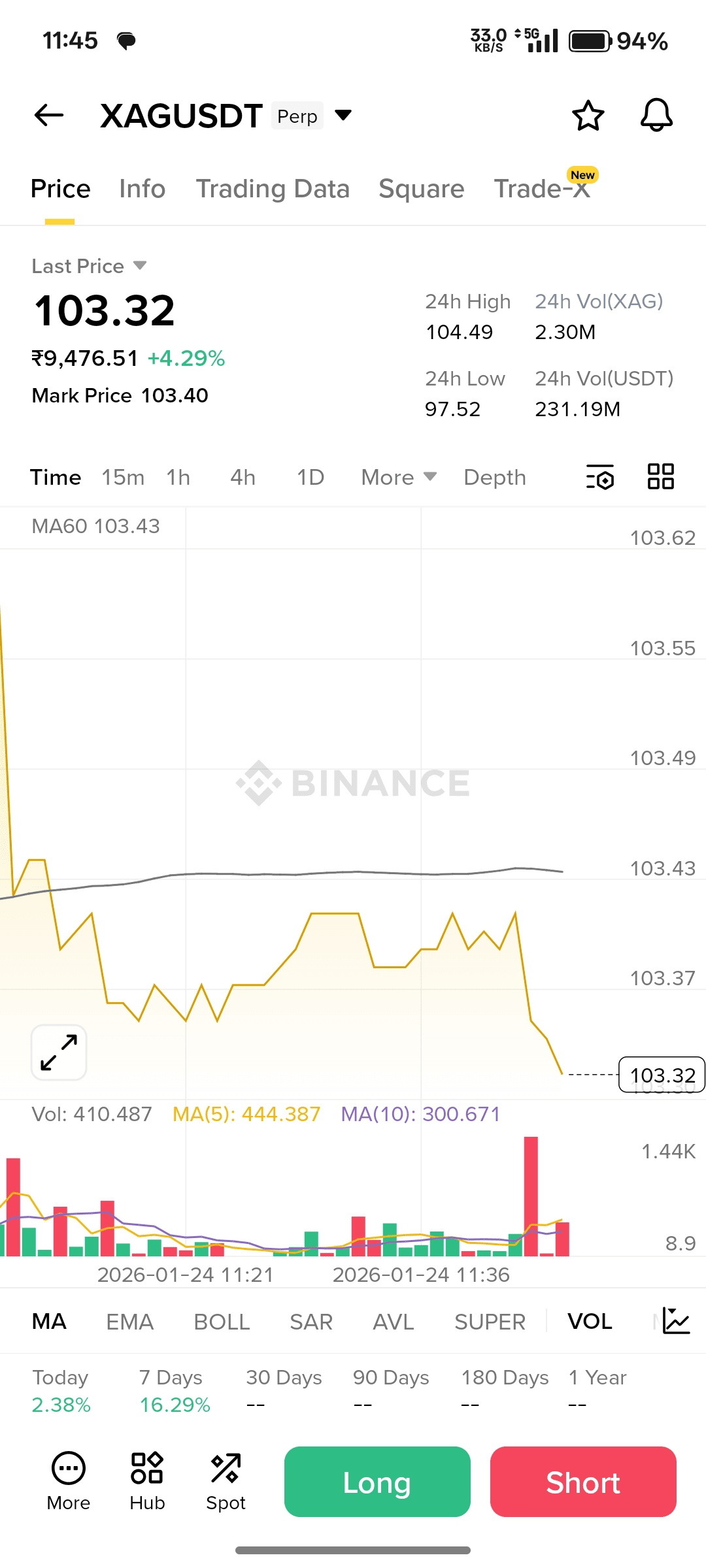Open chart settings icon

pos(600,477)
